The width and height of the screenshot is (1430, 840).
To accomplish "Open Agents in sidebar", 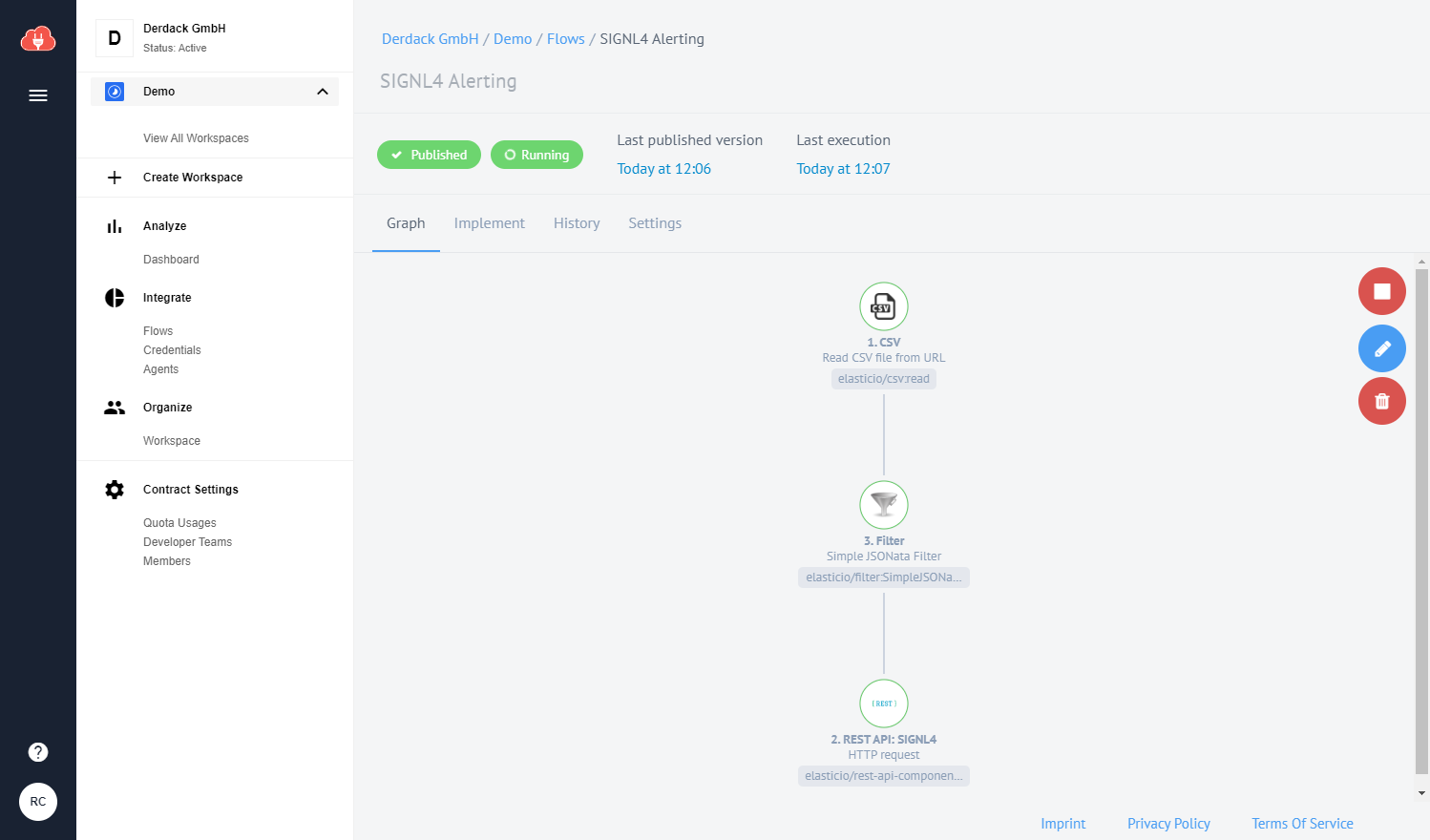I will tap(161, 369).
